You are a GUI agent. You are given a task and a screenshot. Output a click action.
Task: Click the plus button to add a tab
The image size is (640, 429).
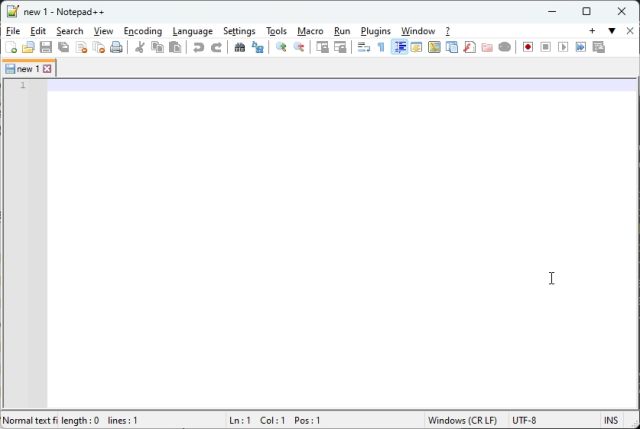tap(592, 31)
